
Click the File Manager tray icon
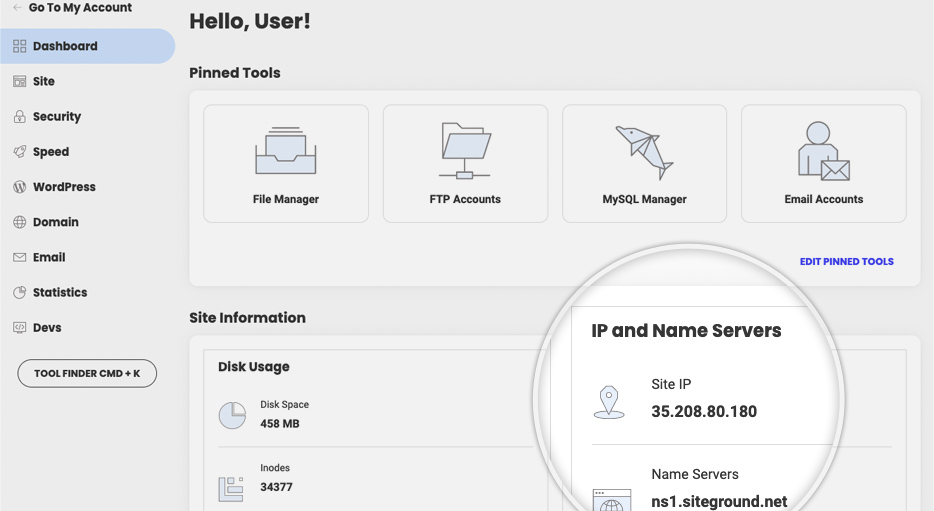[x=286, y=151]
